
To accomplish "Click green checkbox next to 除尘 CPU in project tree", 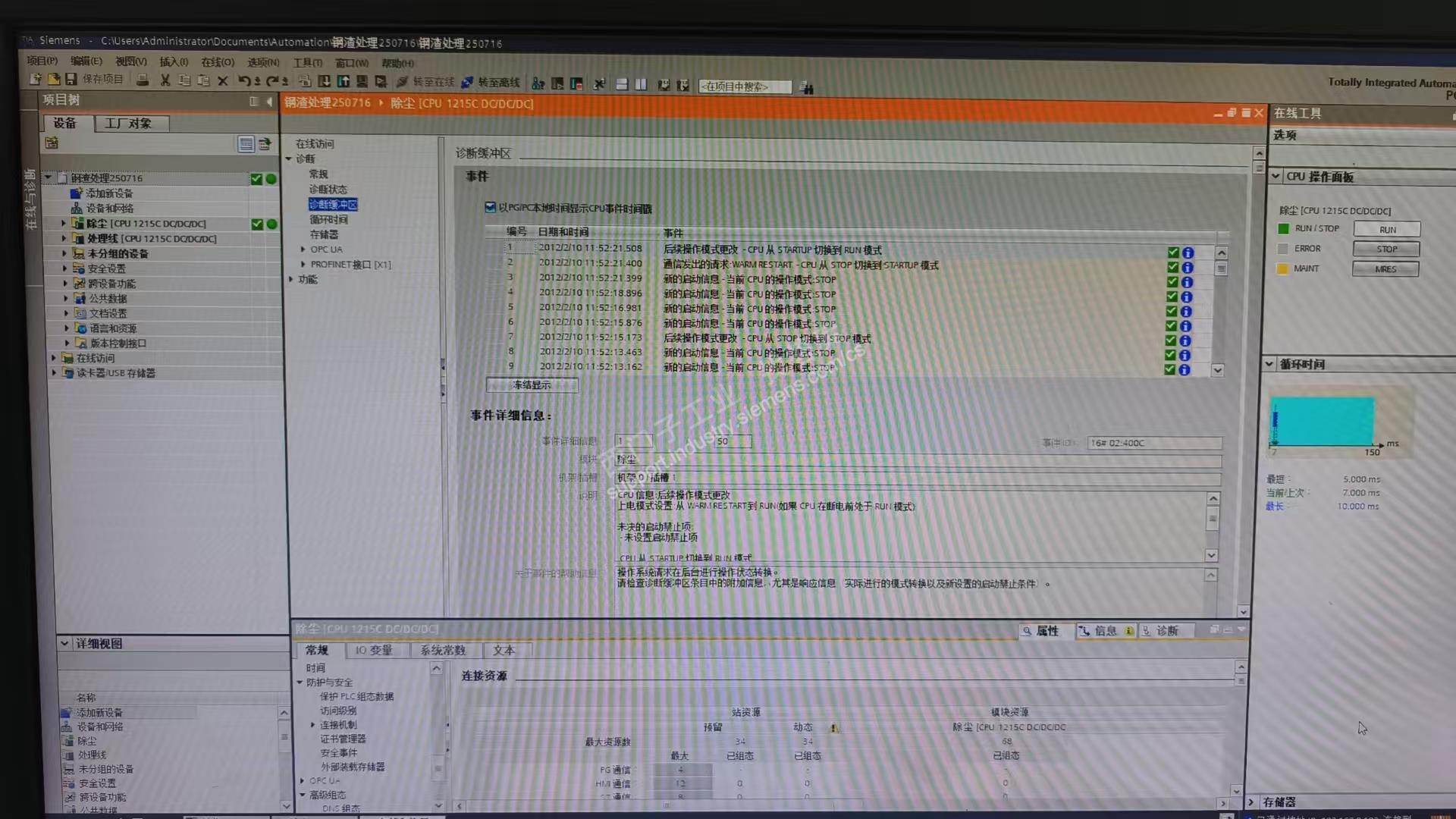I will tap(257, 224).
